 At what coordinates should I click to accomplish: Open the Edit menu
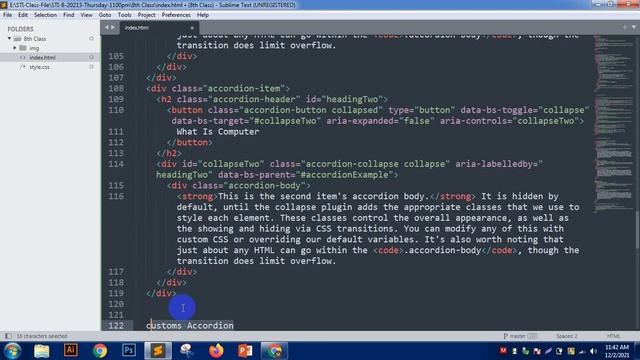(x=23, y=15)
